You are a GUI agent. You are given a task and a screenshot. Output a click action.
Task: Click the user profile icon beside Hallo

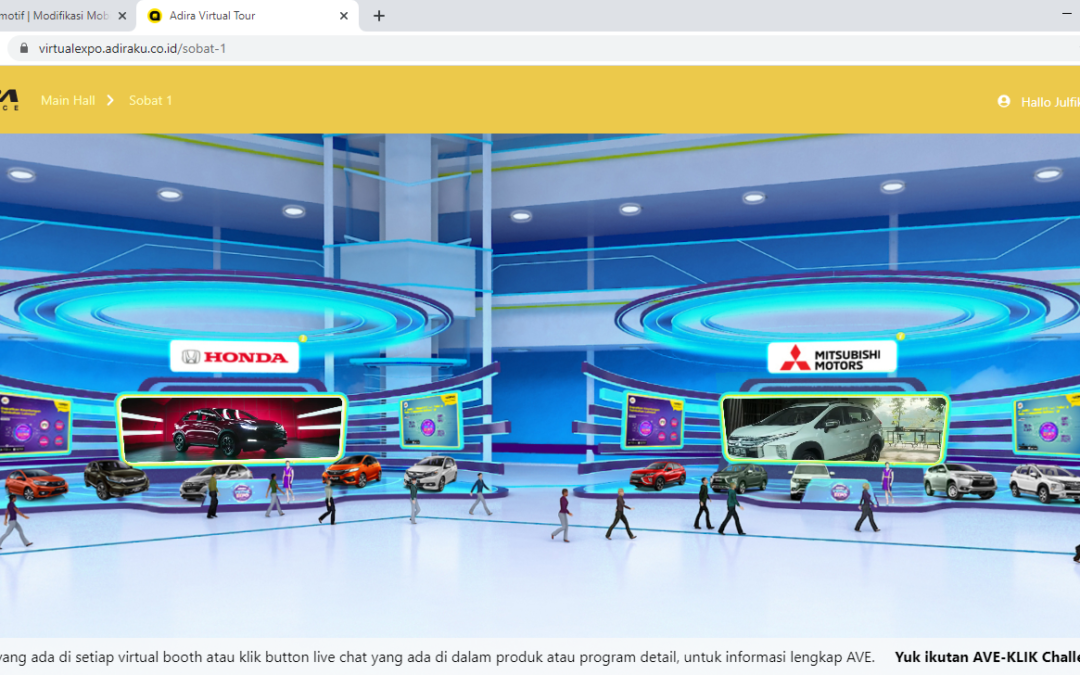tap(1004, 101)
